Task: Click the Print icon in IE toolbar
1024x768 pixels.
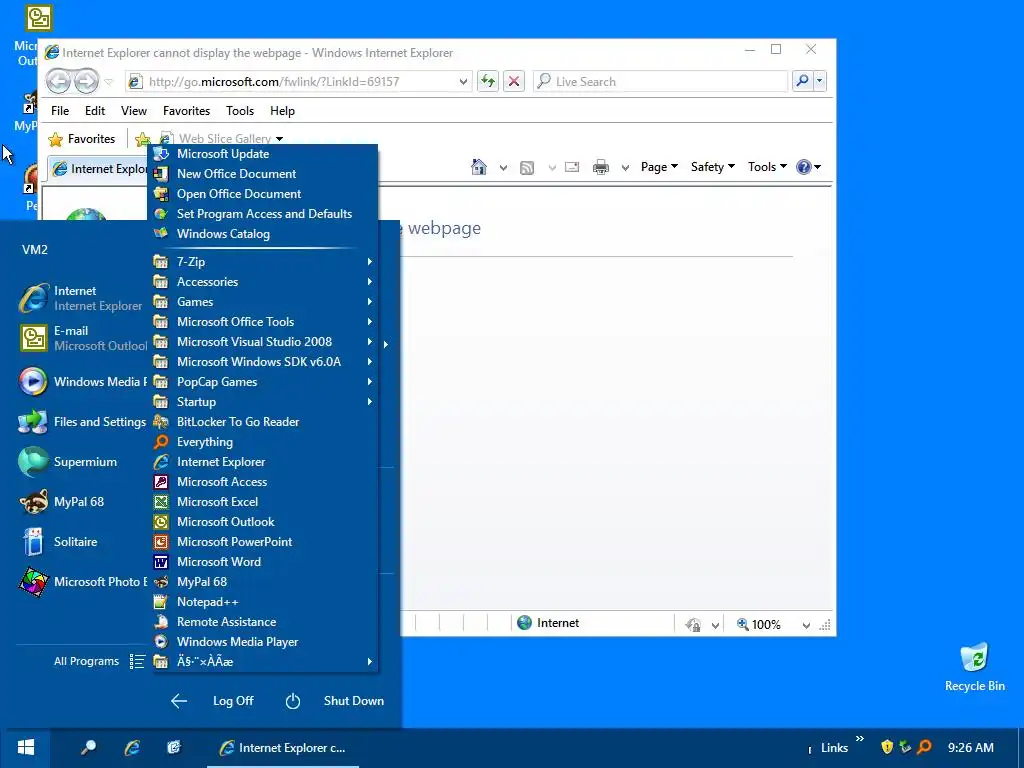Action: [601, 167]
